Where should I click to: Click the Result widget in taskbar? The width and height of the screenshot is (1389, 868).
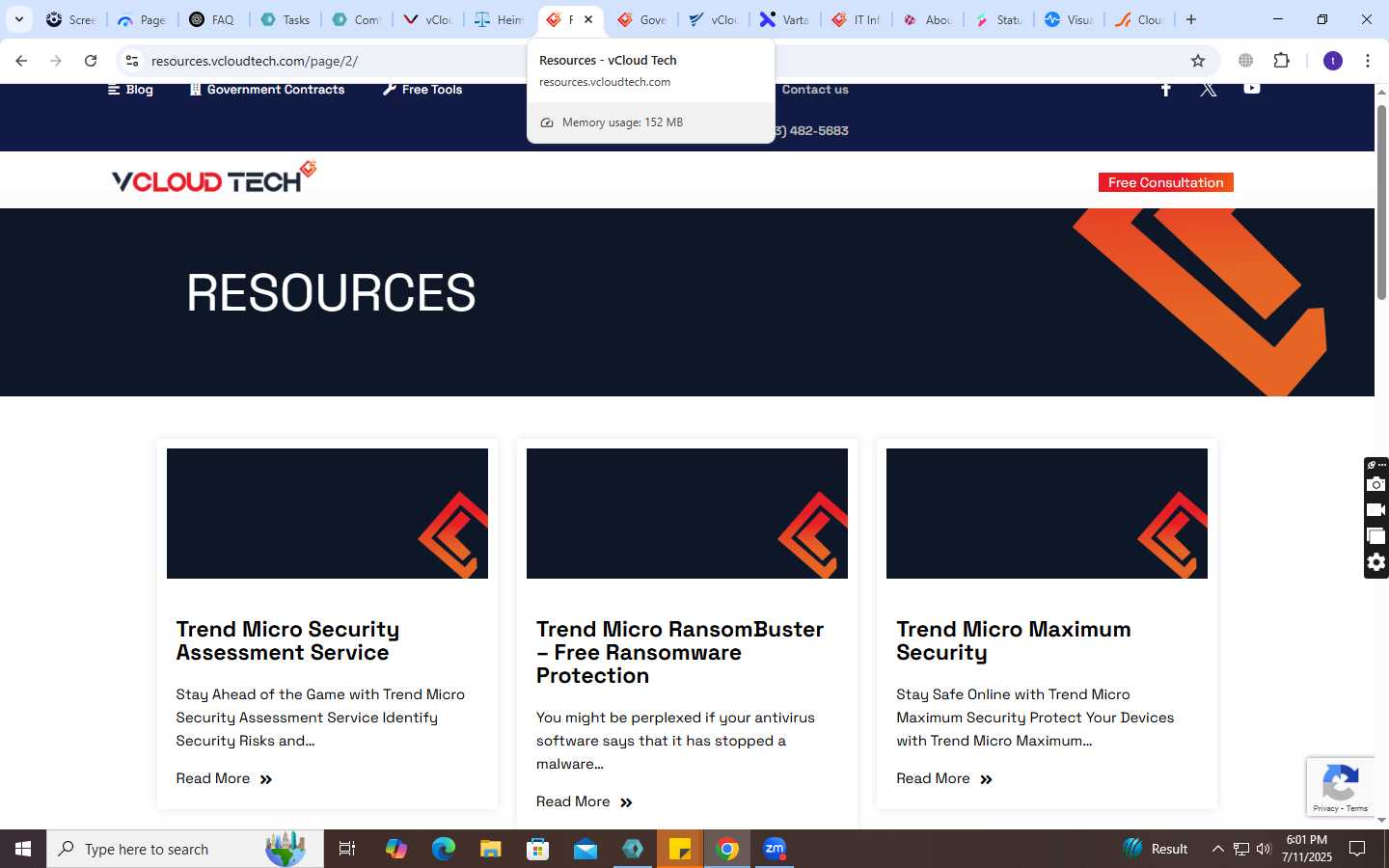pyautogui.click(x=1156, y=849)
